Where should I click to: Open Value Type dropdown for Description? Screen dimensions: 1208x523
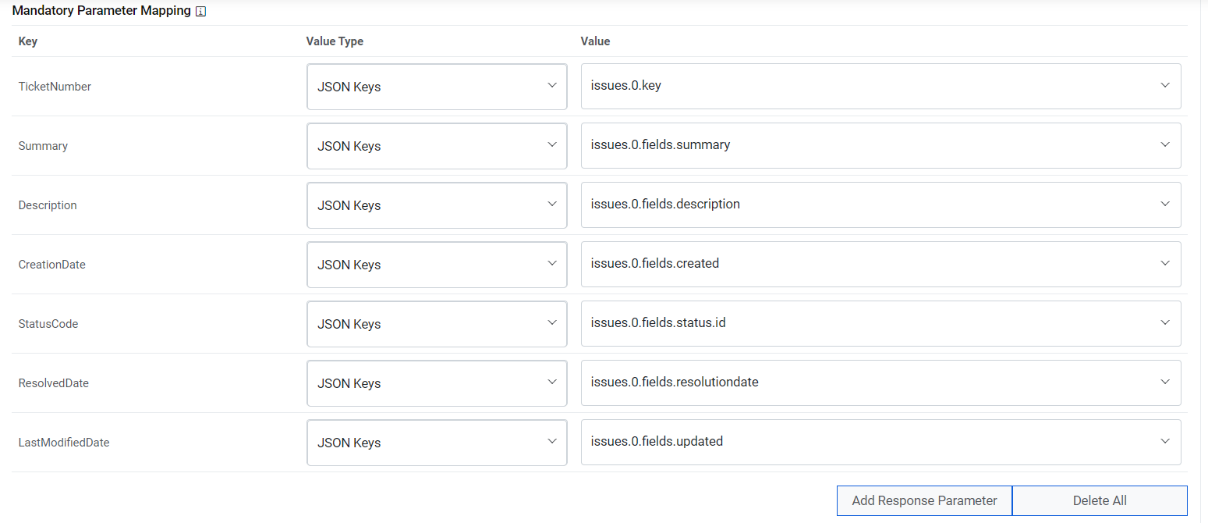[x=436, y=205]
